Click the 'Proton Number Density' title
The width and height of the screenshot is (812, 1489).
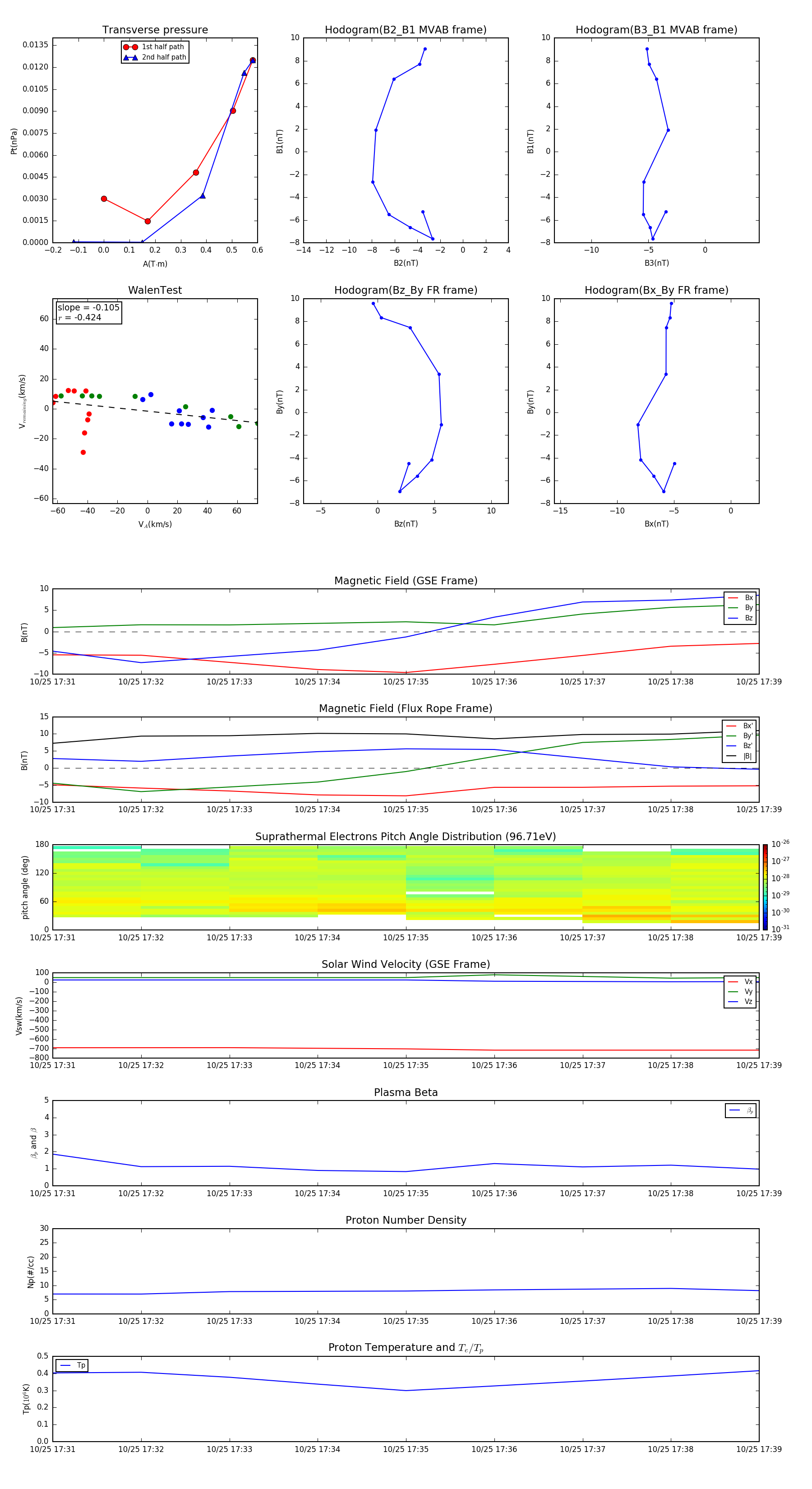tap(406, 1220)
